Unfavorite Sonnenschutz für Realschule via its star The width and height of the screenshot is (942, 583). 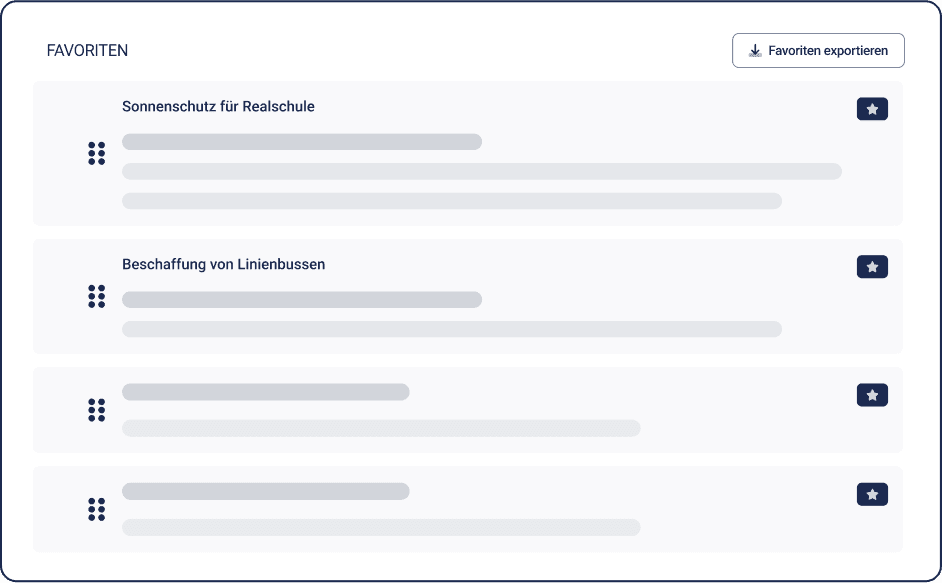click(x=872, y=109)
